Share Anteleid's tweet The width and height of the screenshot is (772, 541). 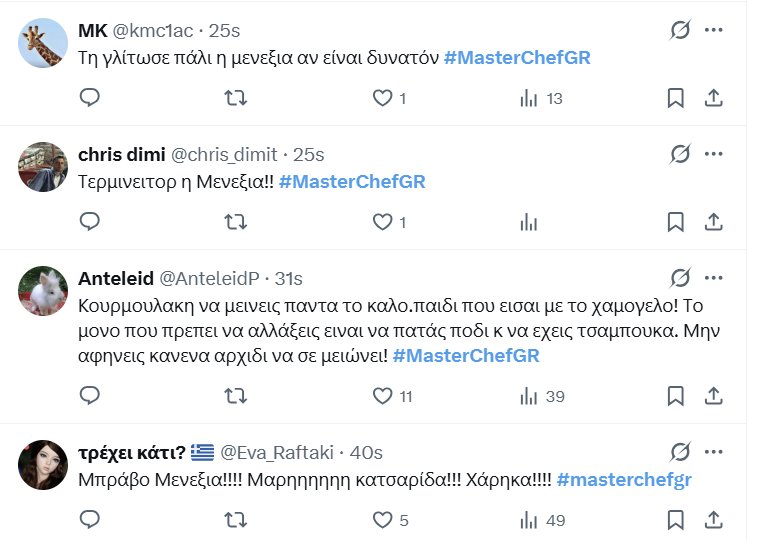point(714,396)
